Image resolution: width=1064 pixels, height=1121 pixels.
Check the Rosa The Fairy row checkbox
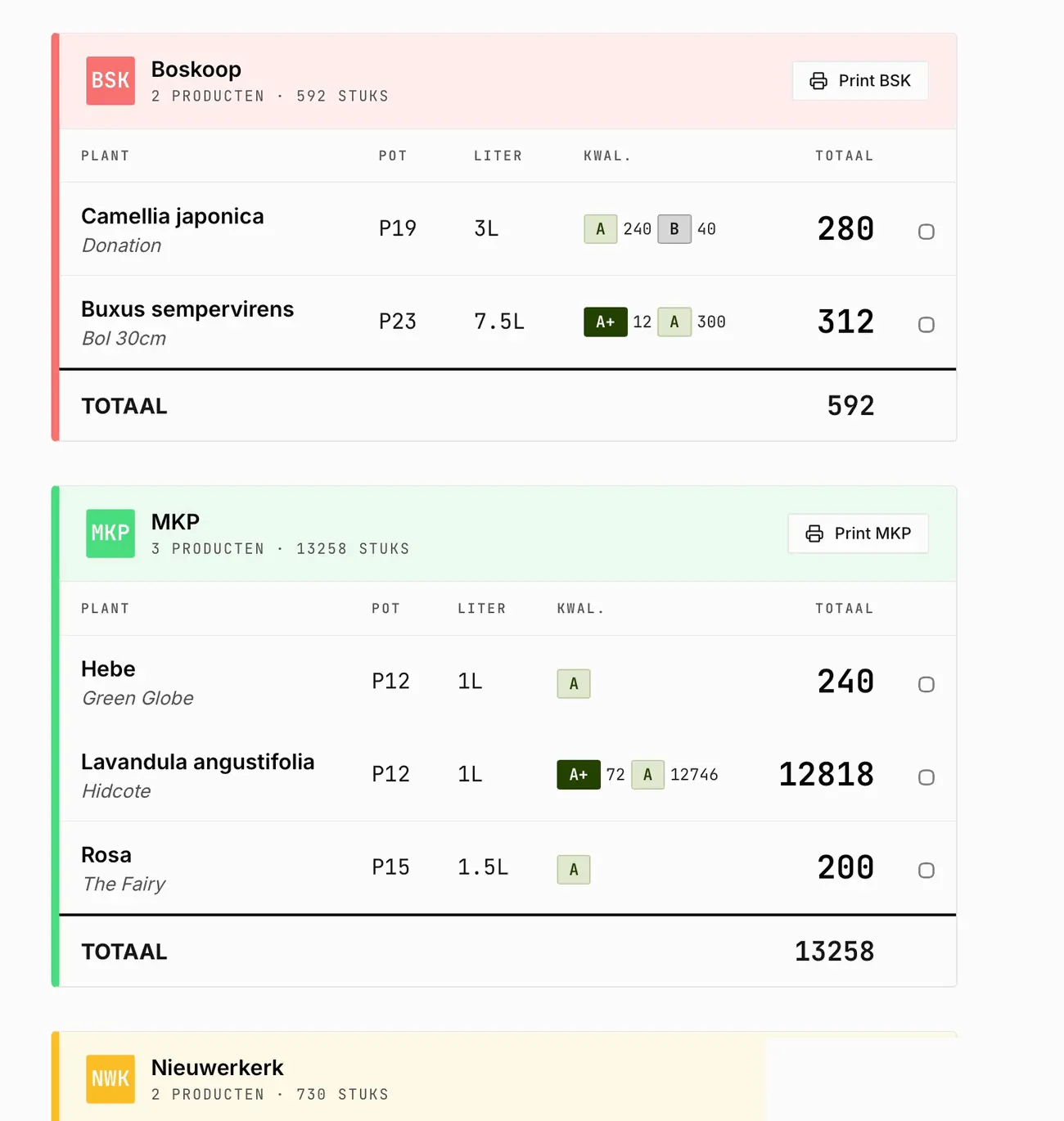click(926, 871)
